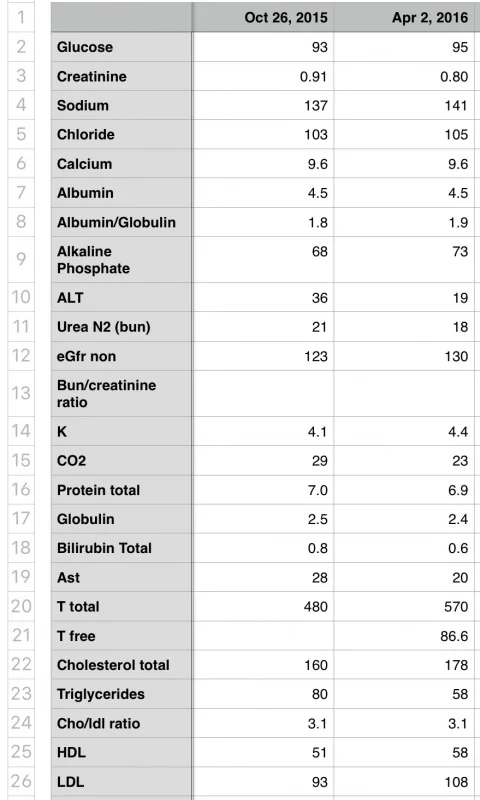Click the Cholesterol total label cell

click(x=121, y=665)
